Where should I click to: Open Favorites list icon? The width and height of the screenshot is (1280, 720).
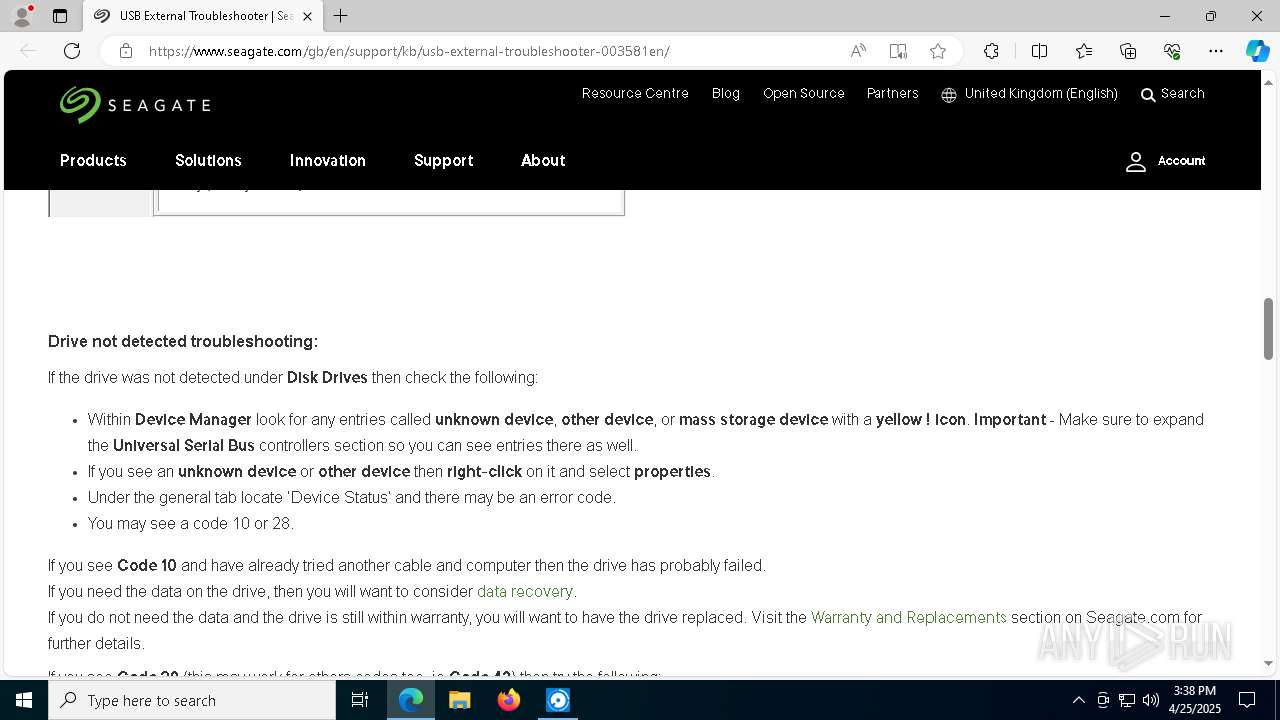point(1084,51)
